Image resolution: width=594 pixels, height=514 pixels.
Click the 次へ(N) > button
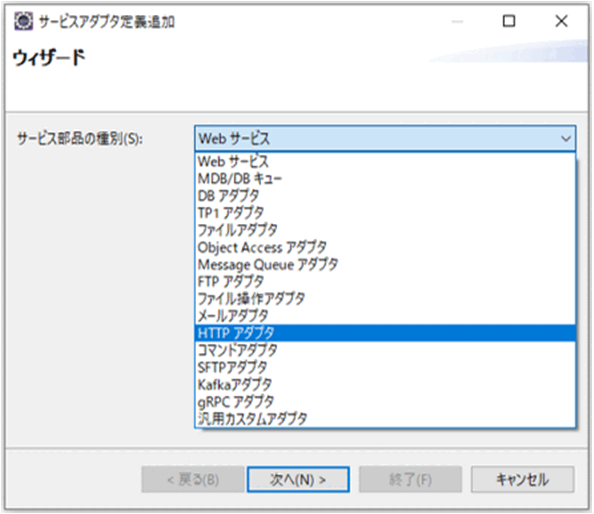click(x=298, y=480)
